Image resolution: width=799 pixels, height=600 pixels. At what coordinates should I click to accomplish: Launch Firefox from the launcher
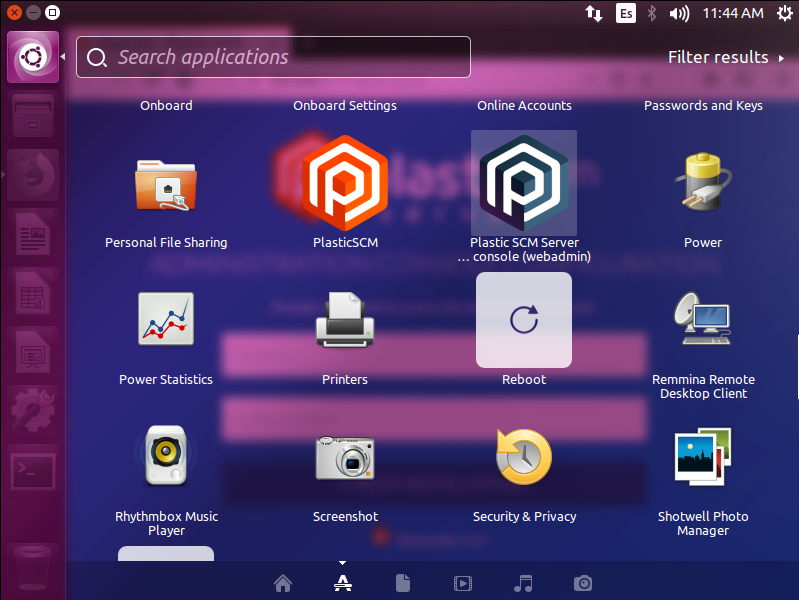point(33,175)
